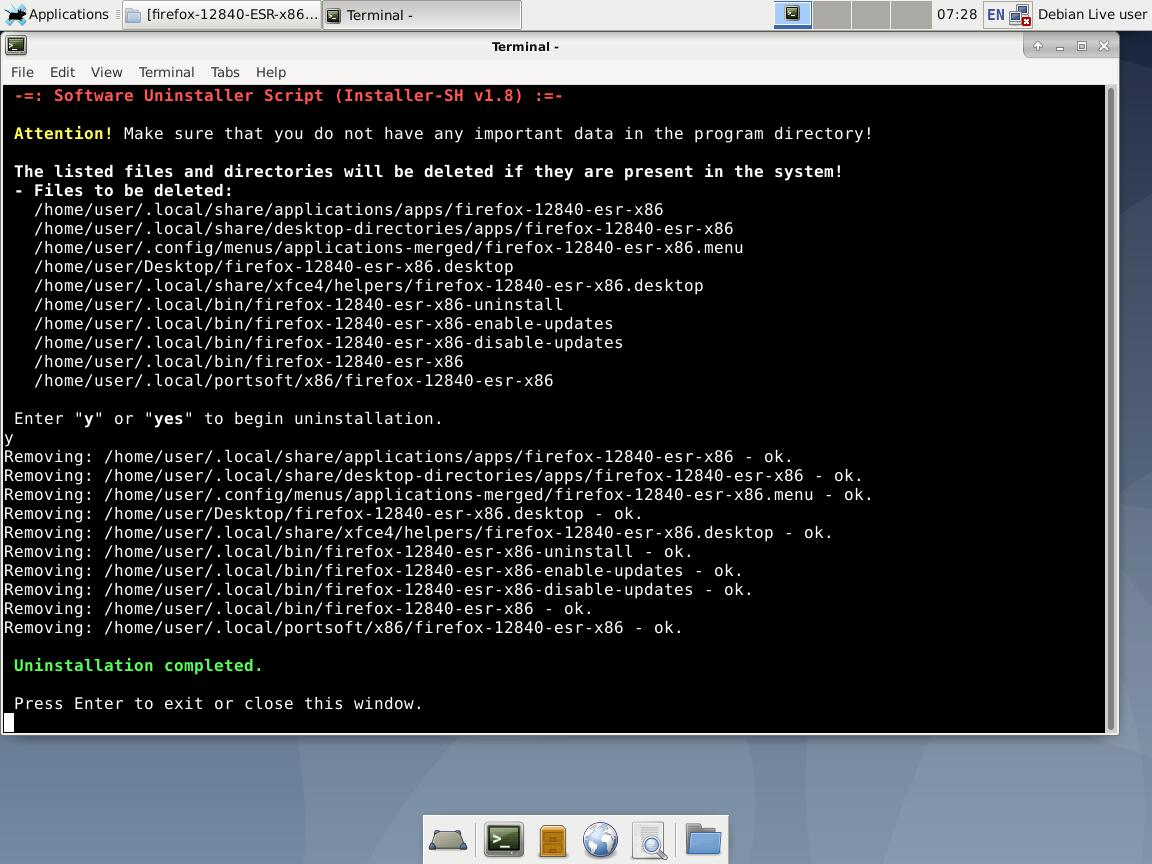
Task: Switch to the second workspace
Action: pyautogui.click(x=832, y=14)
